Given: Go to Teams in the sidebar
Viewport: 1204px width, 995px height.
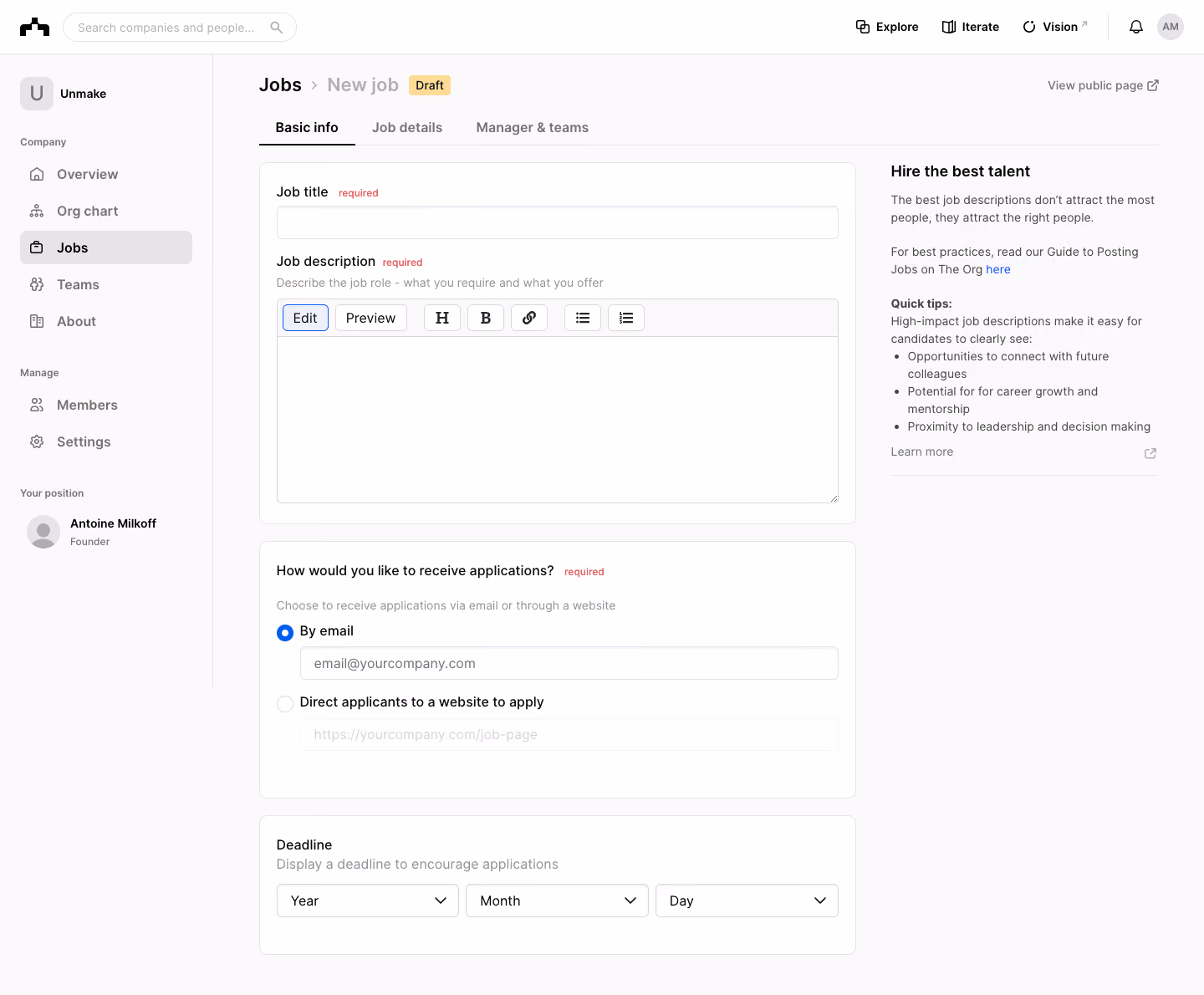Looking at the screenshot, I should point(106,284).
